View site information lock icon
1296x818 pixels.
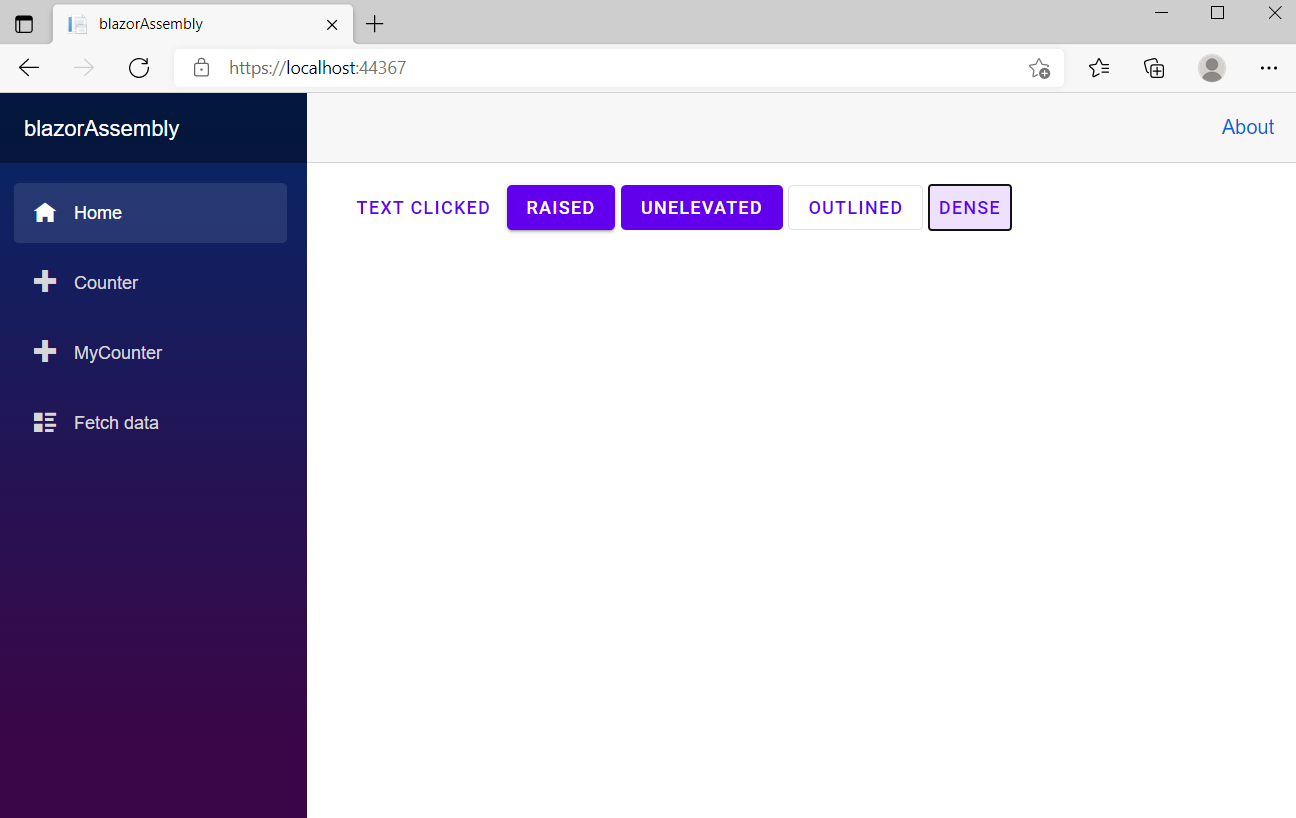[x=201, y=68]
